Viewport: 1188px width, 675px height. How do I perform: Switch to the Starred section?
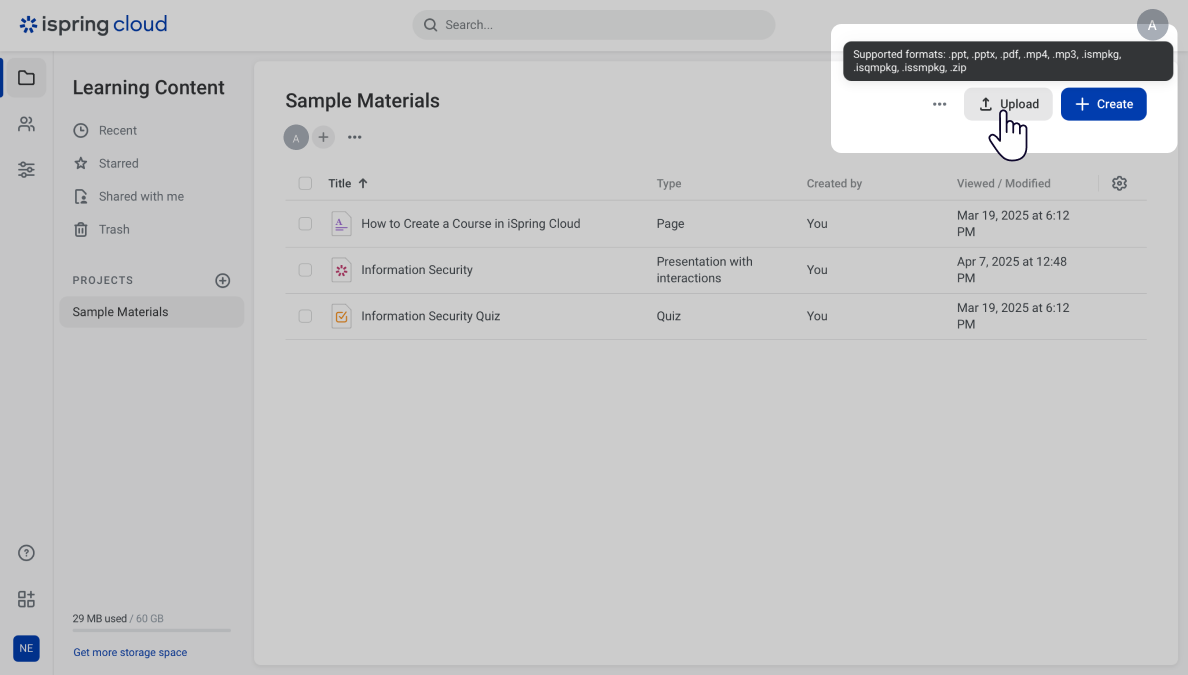(x=120, y=163)
